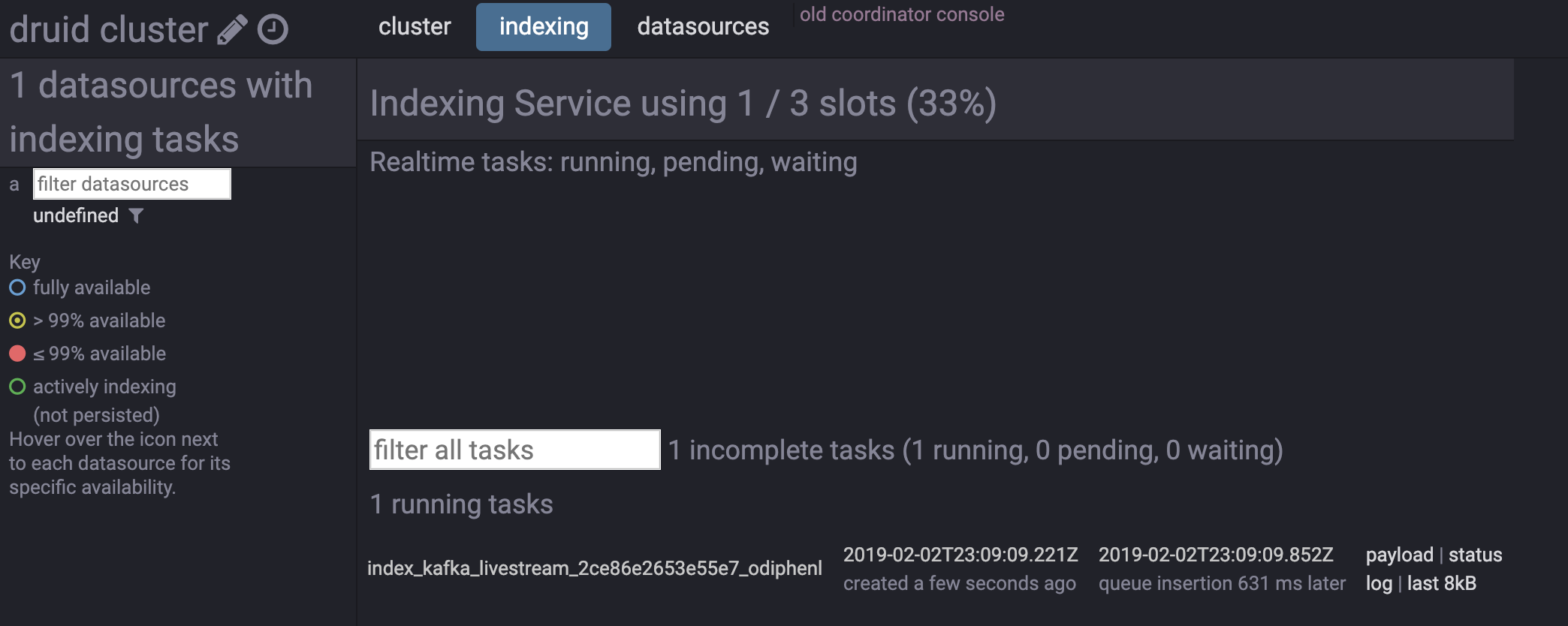The image size is (1568, 626).
Task: Show the last 8kB of log
Action: click(x=1442, y=583)
